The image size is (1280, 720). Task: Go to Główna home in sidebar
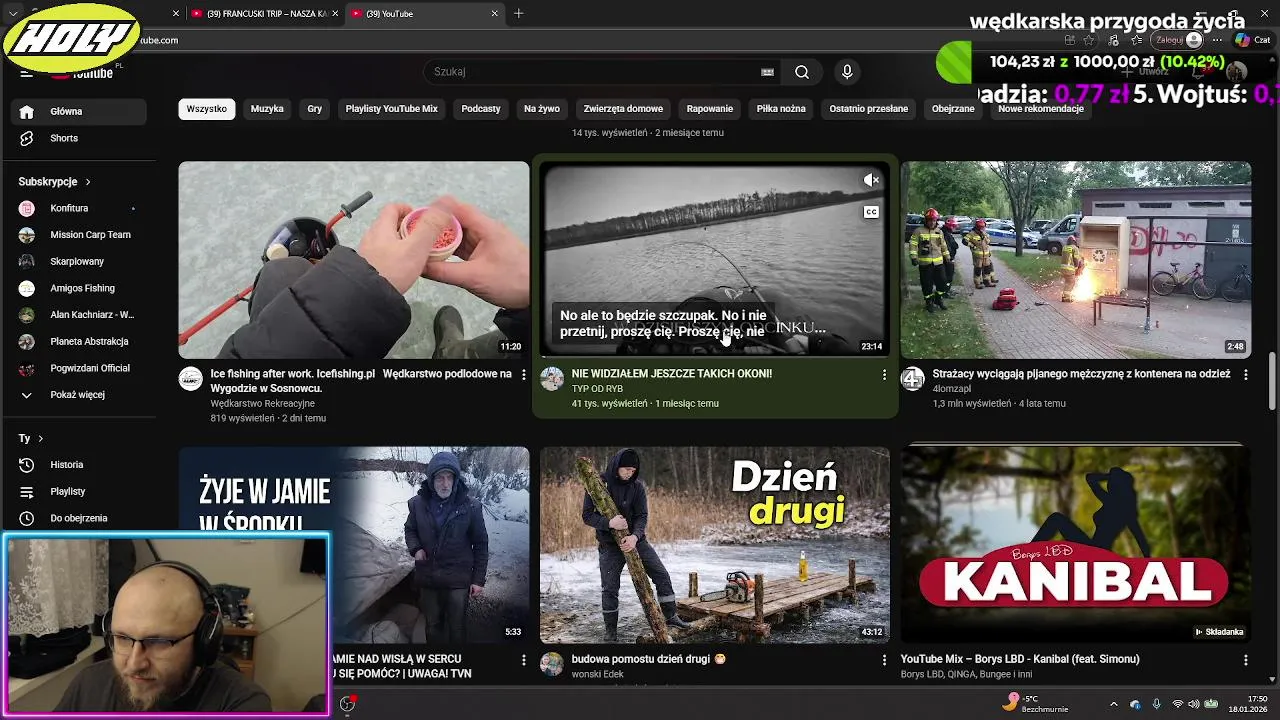pos(80,112)
